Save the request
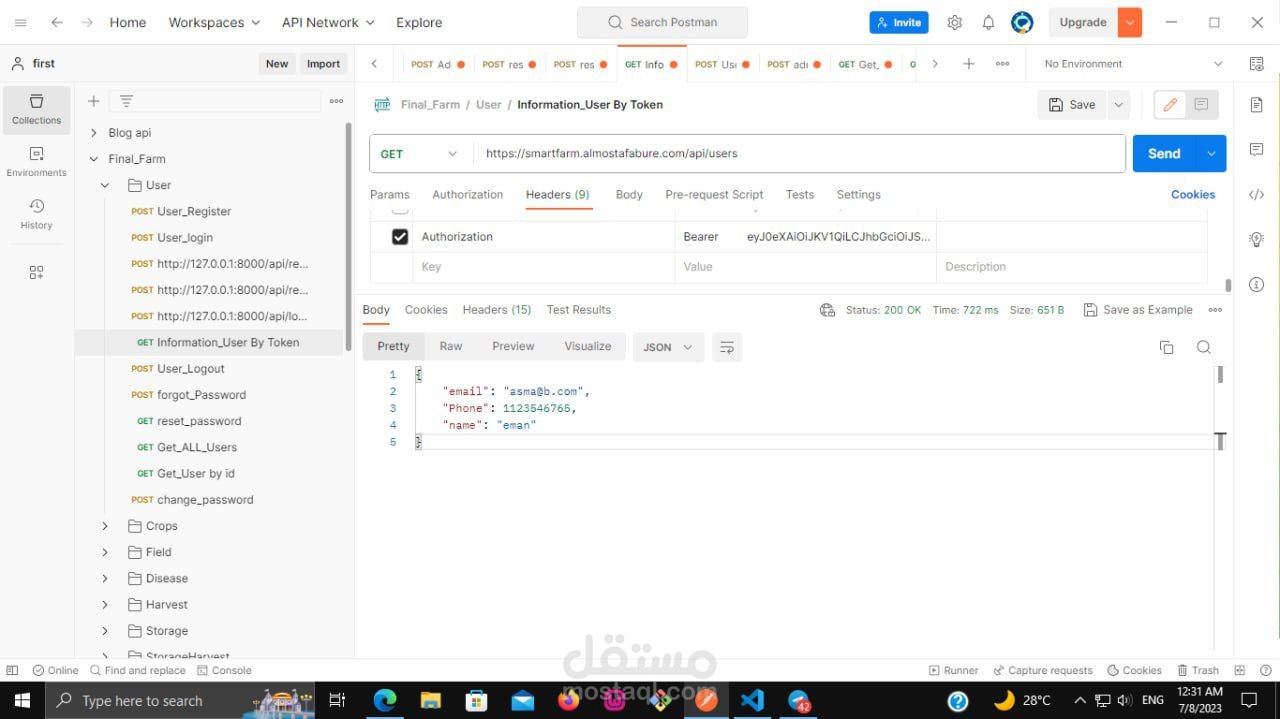 tap(1072, 104)
